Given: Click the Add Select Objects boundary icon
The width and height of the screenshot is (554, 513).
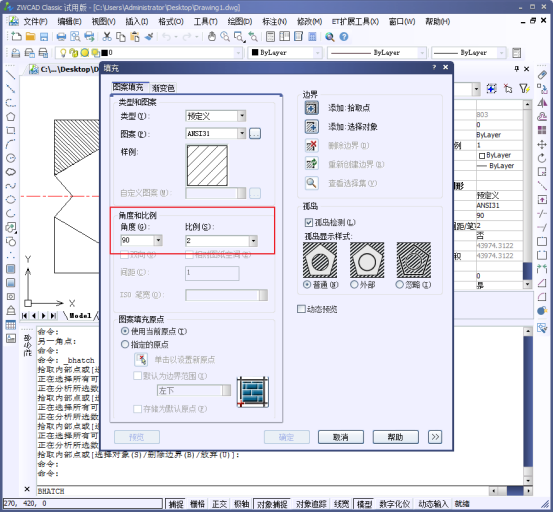Looking at the screenshot, I should pos(311,126).
